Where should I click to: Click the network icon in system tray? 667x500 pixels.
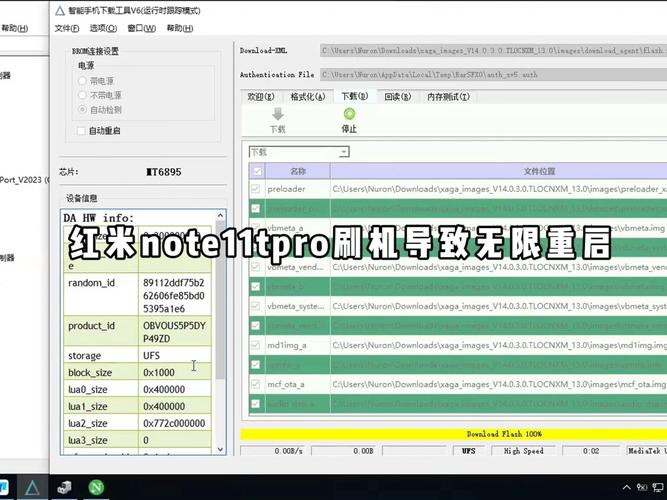click(x=658, y=487)
